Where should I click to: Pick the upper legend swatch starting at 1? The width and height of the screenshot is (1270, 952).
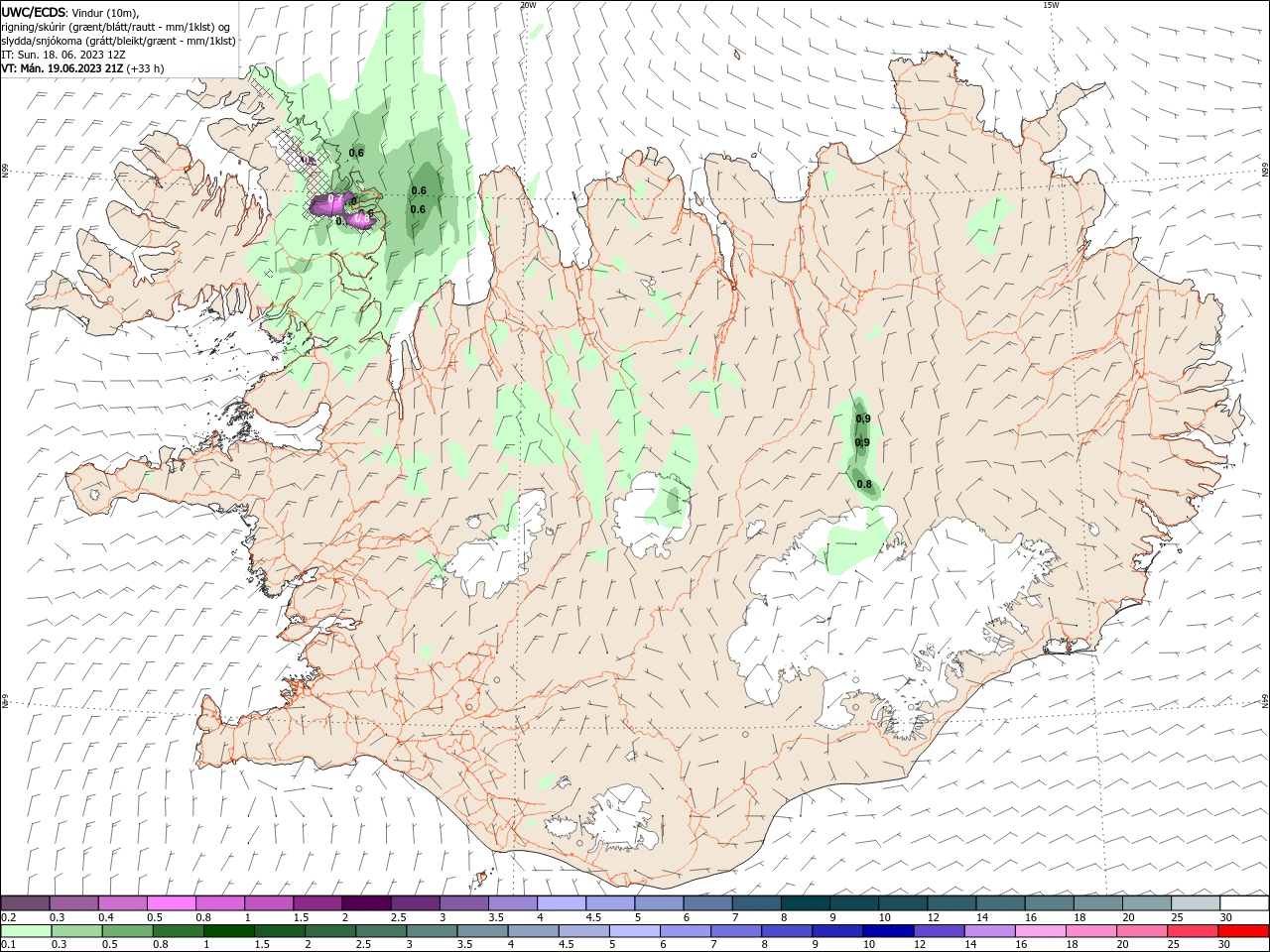[x=268, y=903]
